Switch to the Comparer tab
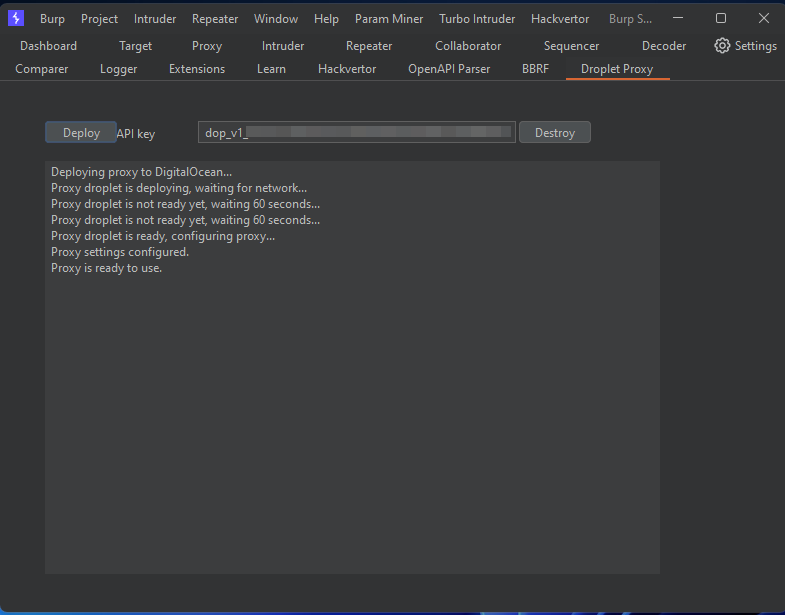The height and width of the screenshot is (615, 785). [x=42, y=69]
